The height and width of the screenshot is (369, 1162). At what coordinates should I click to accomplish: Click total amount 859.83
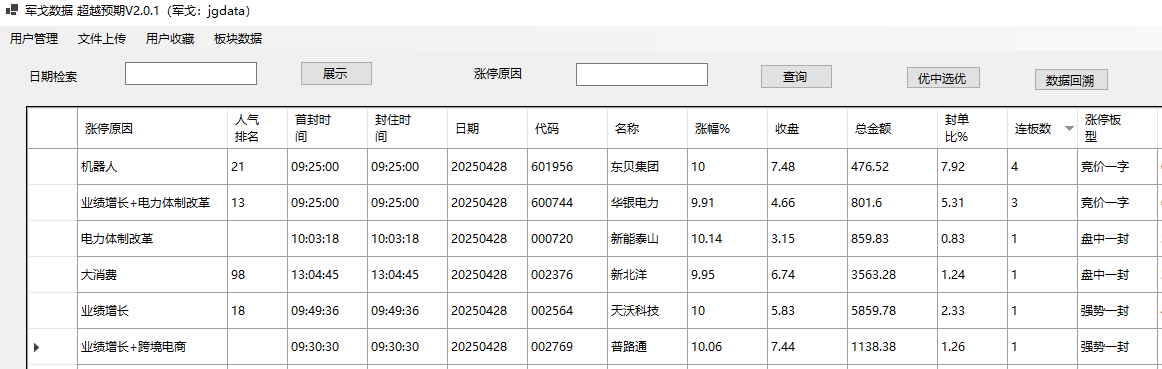click(x=892, y=239)
